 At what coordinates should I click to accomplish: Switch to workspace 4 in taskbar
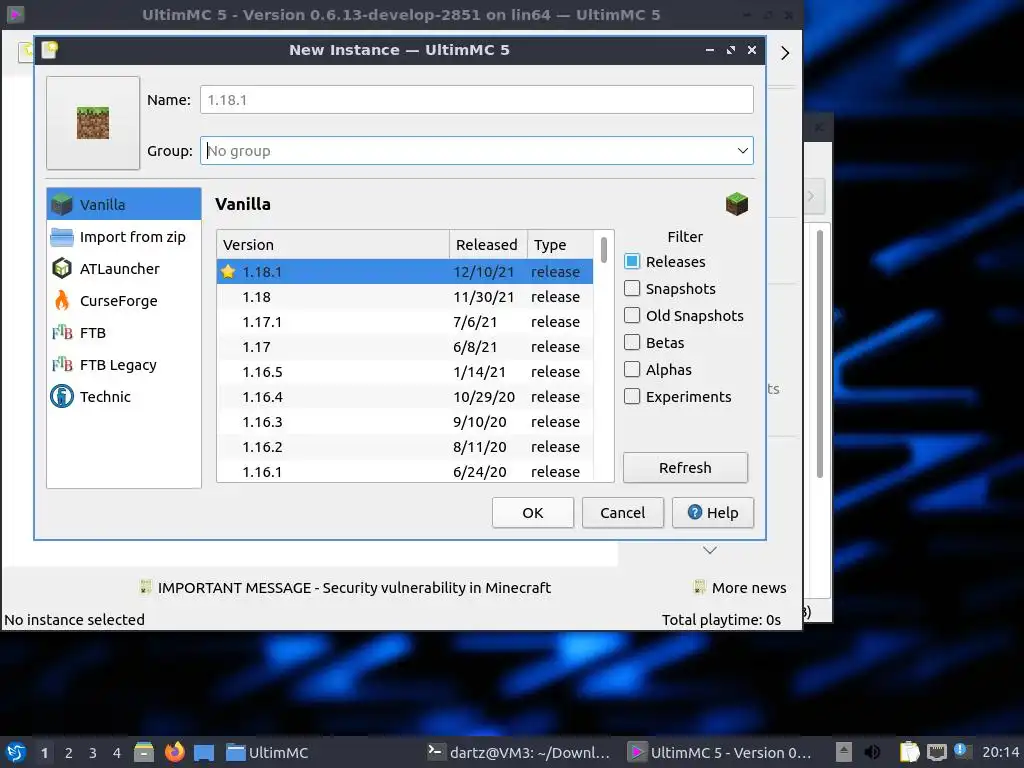click(x=117, y=753)
